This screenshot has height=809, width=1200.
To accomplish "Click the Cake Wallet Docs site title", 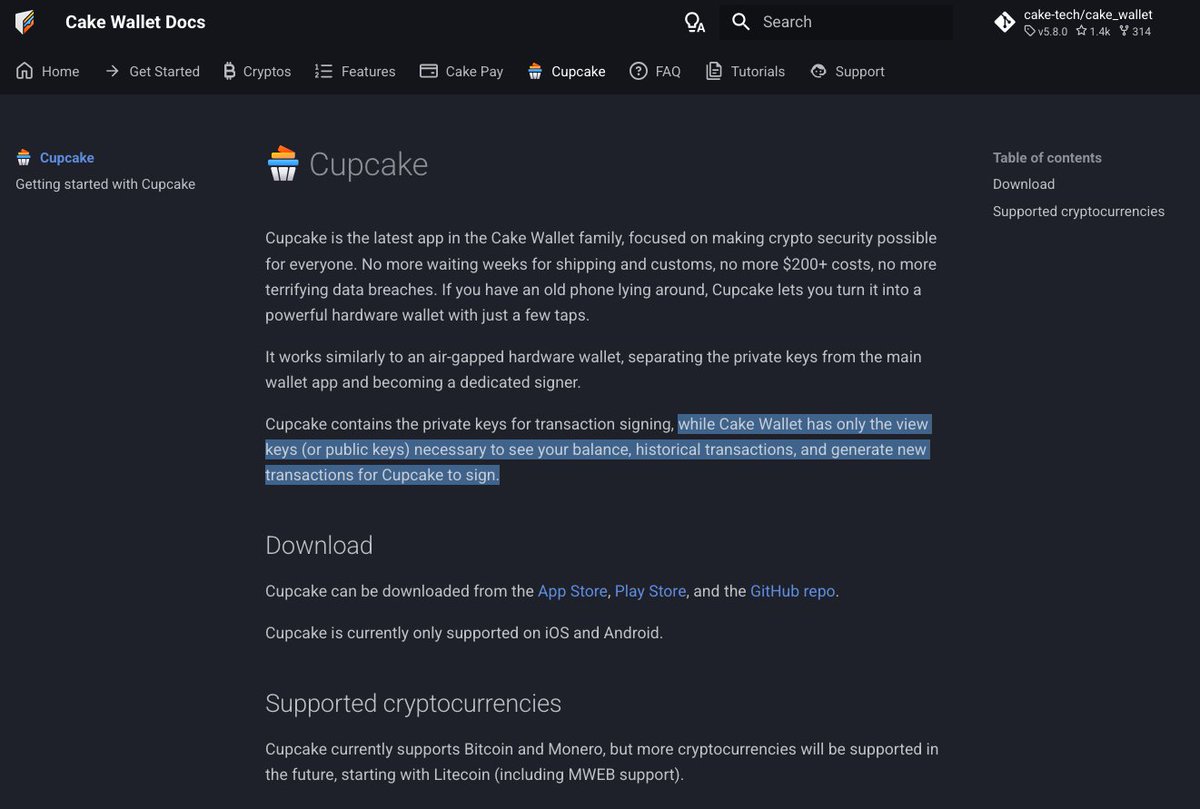I will (x=135, y=22).
